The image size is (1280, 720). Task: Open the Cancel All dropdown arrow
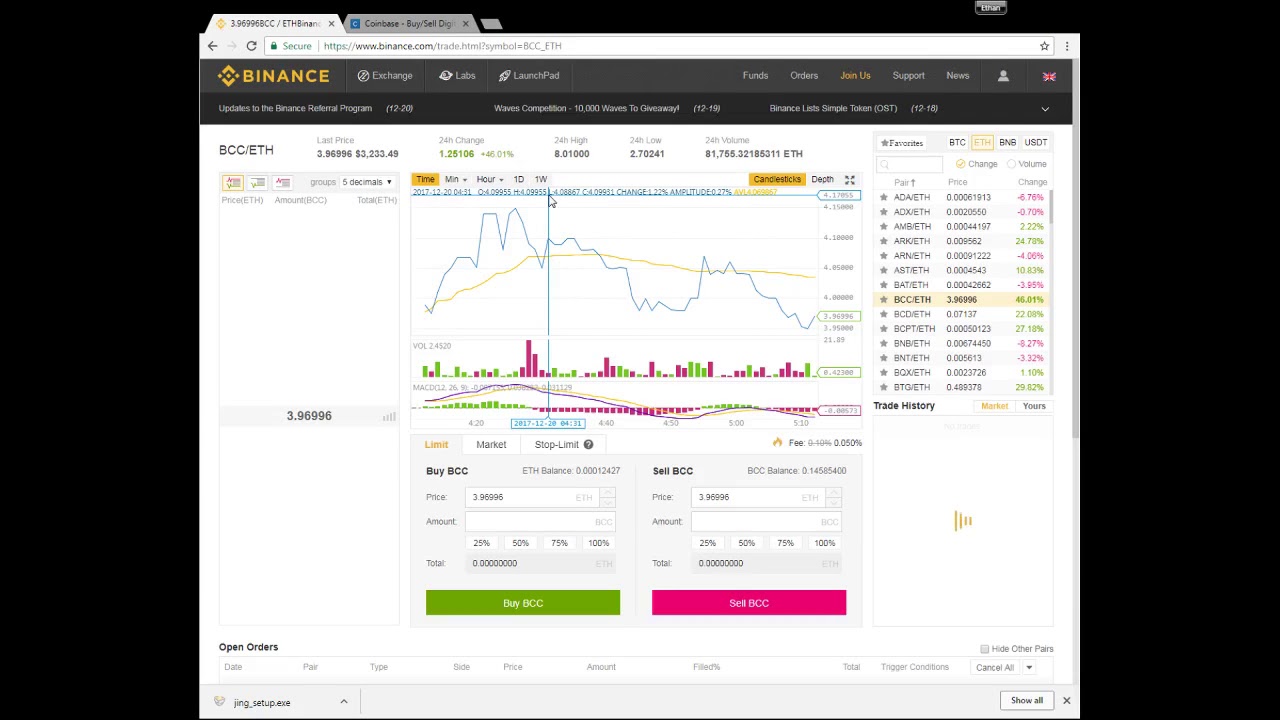[1028, 667]
